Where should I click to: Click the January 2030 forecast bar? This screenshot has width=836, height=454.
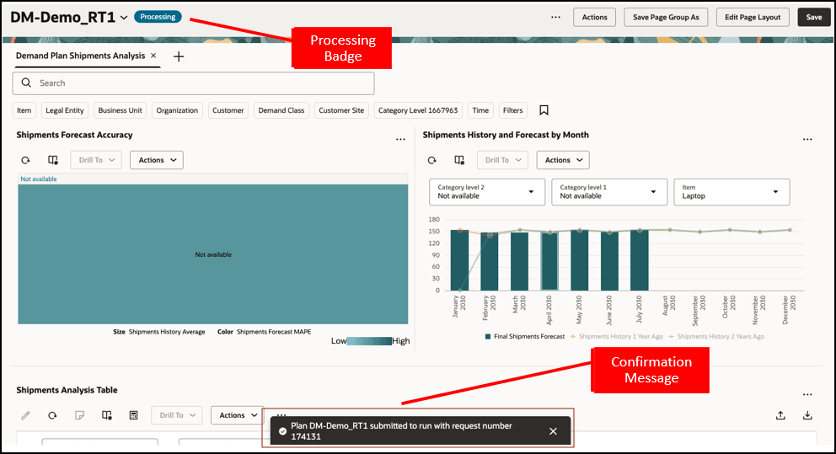click(460, 260)
